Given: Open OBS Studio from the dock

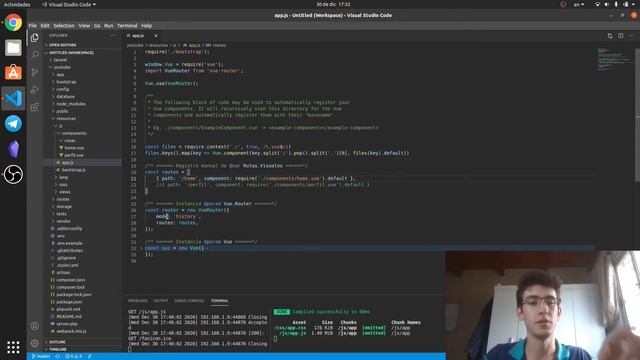Looking at the screenshot, I should 13,174.
